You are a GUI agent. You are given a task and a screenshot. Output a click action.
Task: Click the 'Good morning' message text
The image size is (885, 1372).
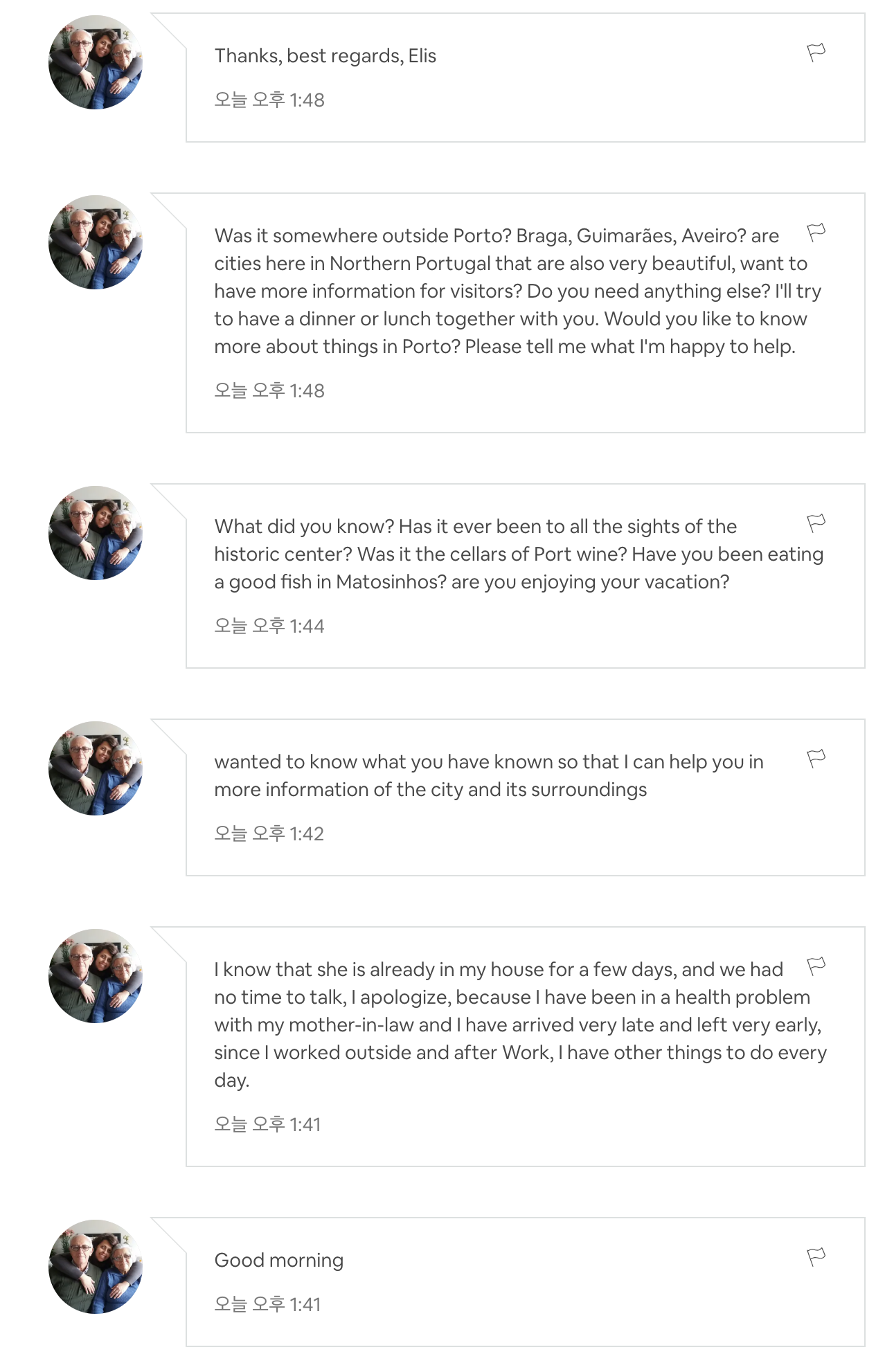[278, 1261]
